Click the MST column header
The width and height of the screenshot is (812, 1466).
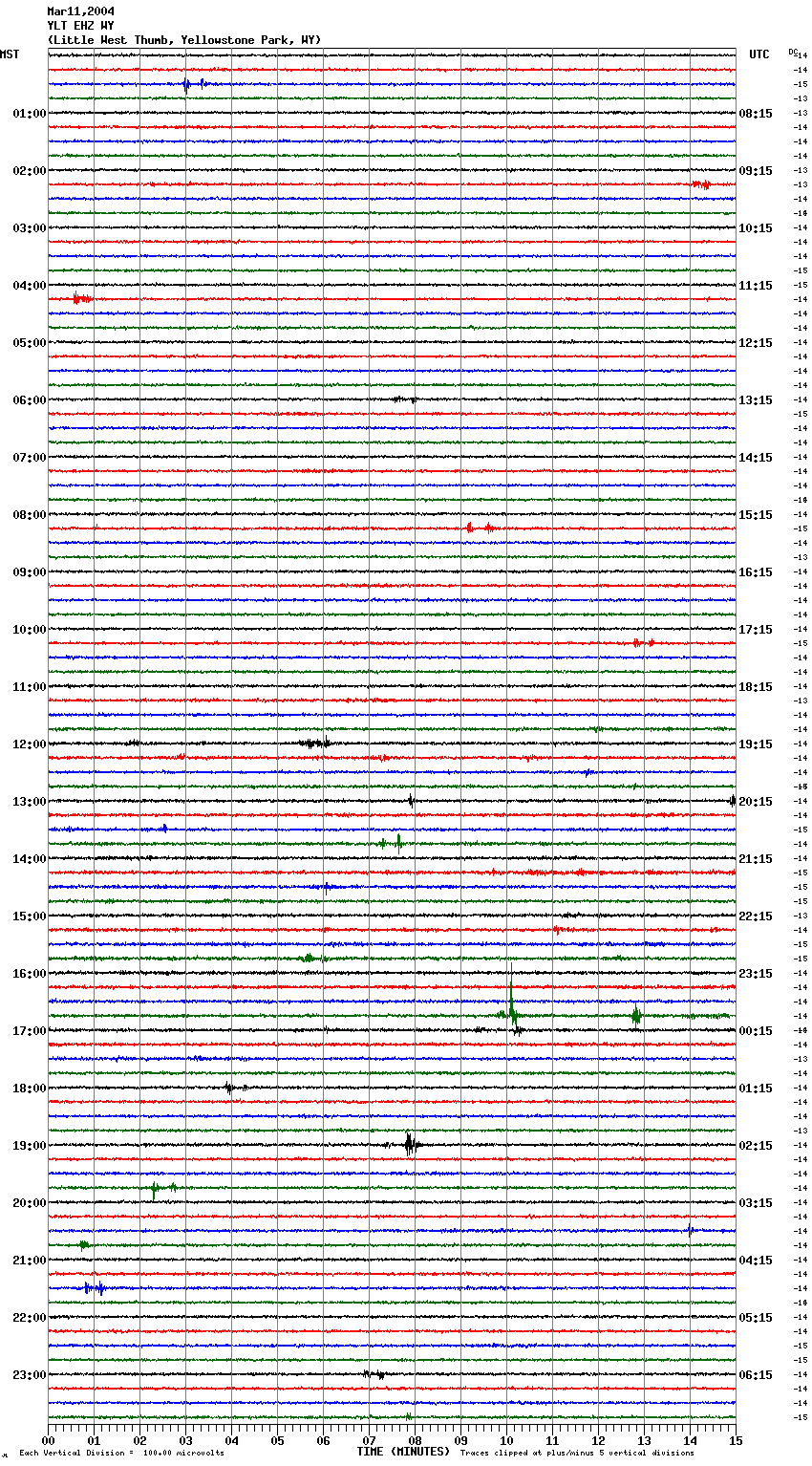10,54
